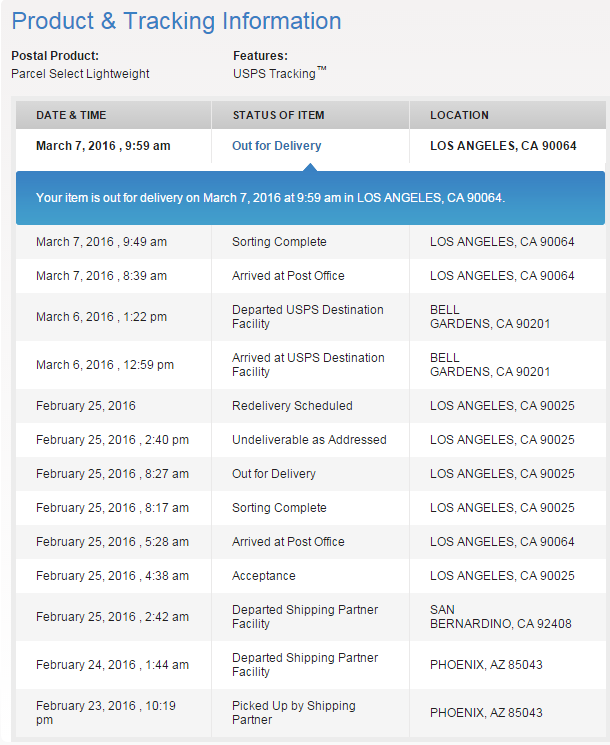Click the Parcel Select Lightweight text
The width and height of the screenshot is (610, 745).
(80, 74)
